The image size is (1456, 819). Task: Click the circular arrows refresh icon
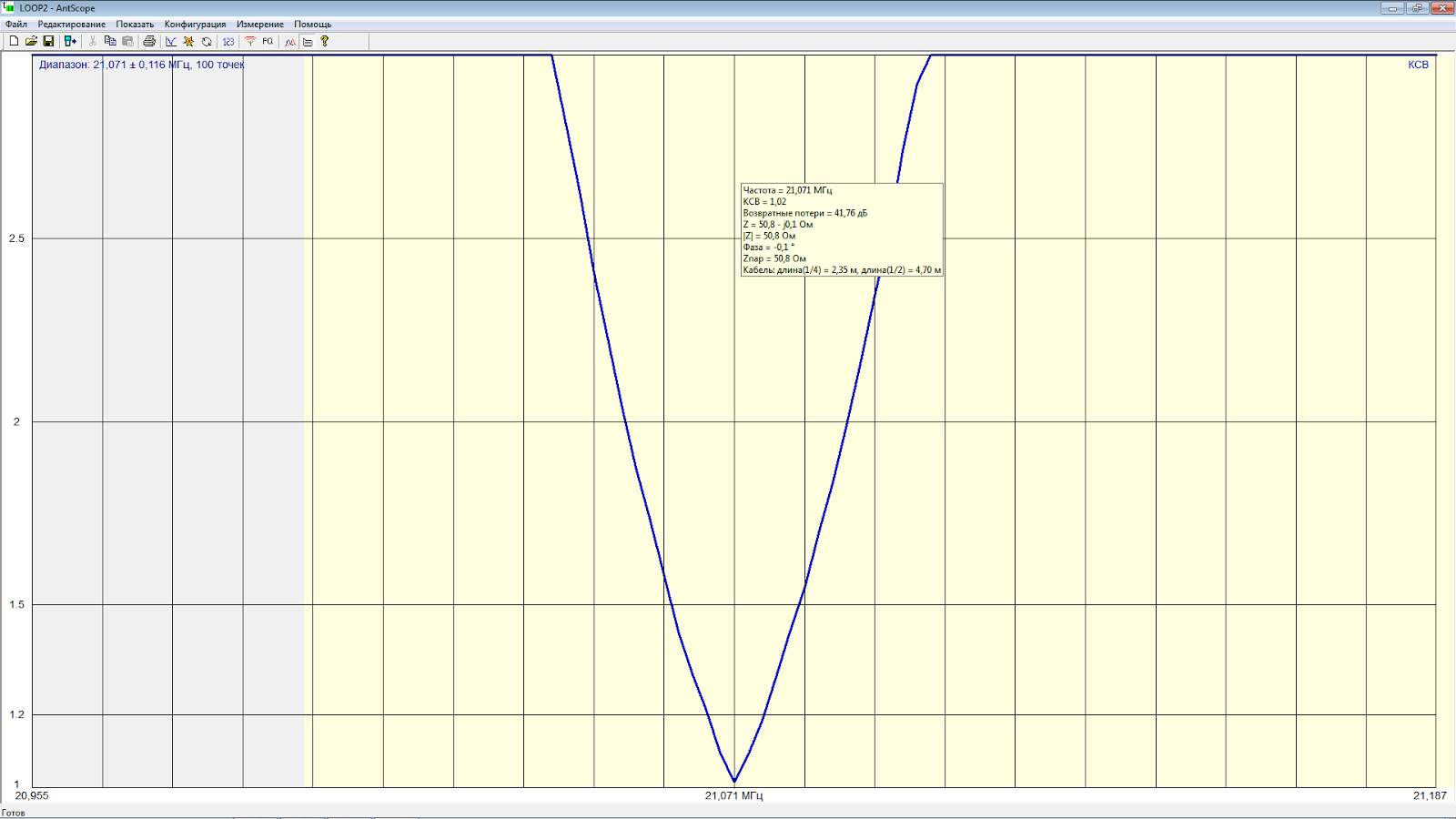(207, 41)
